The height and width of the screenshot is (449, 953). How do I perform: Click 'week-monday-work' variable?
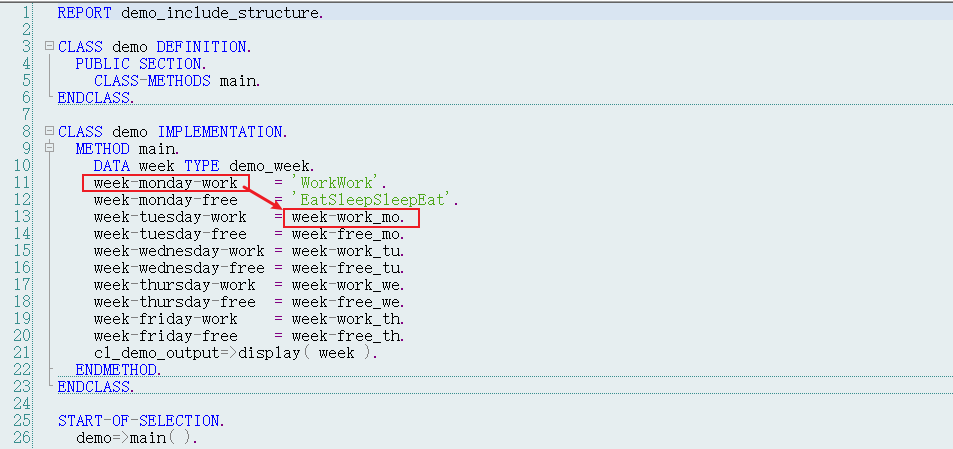coord(165,183)
